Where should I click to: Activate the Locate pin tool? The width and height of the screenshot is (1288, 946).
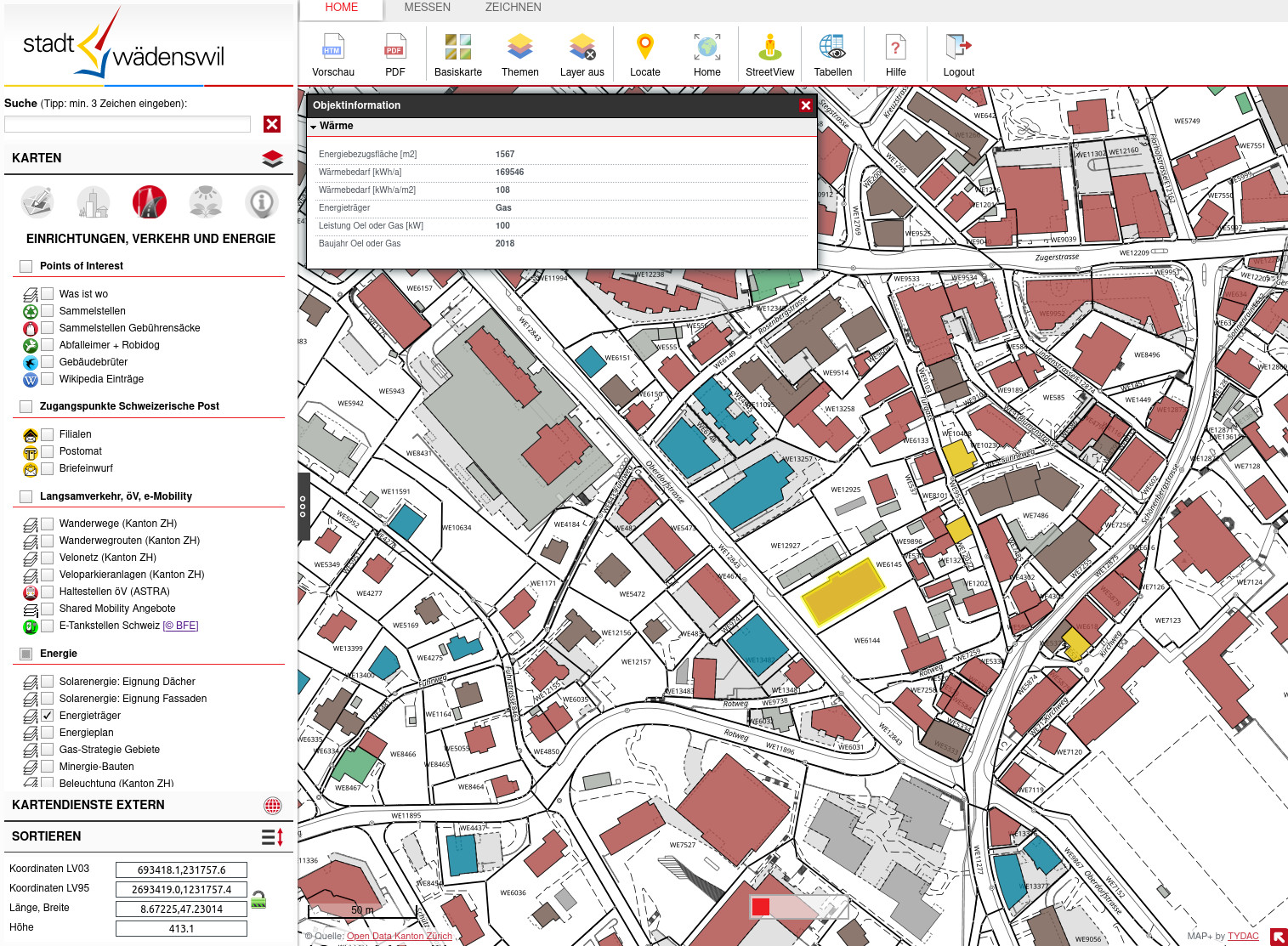[x=645, y=55]
